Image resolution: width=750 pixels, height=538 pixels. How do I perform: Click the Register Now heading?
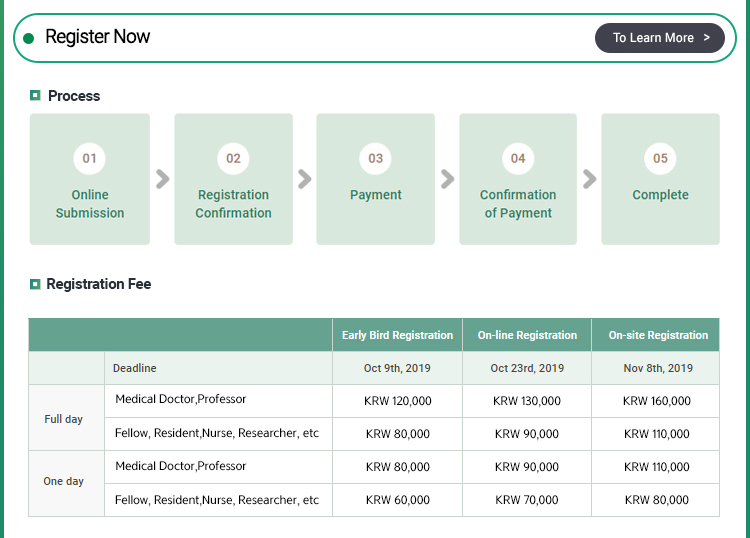pos(98,37)
